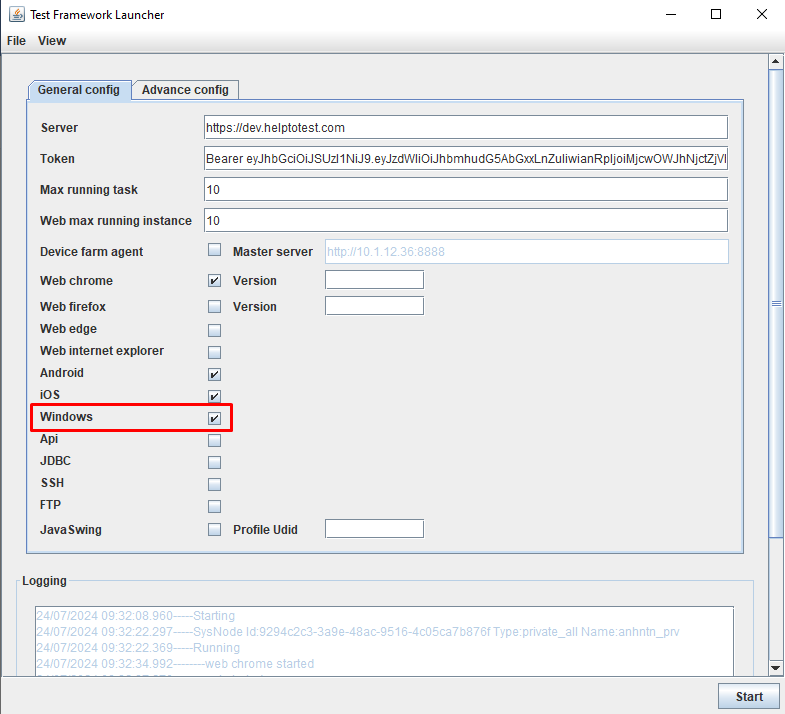Click into the Server URL field
The image size is (785, 714).
[466, 128]
